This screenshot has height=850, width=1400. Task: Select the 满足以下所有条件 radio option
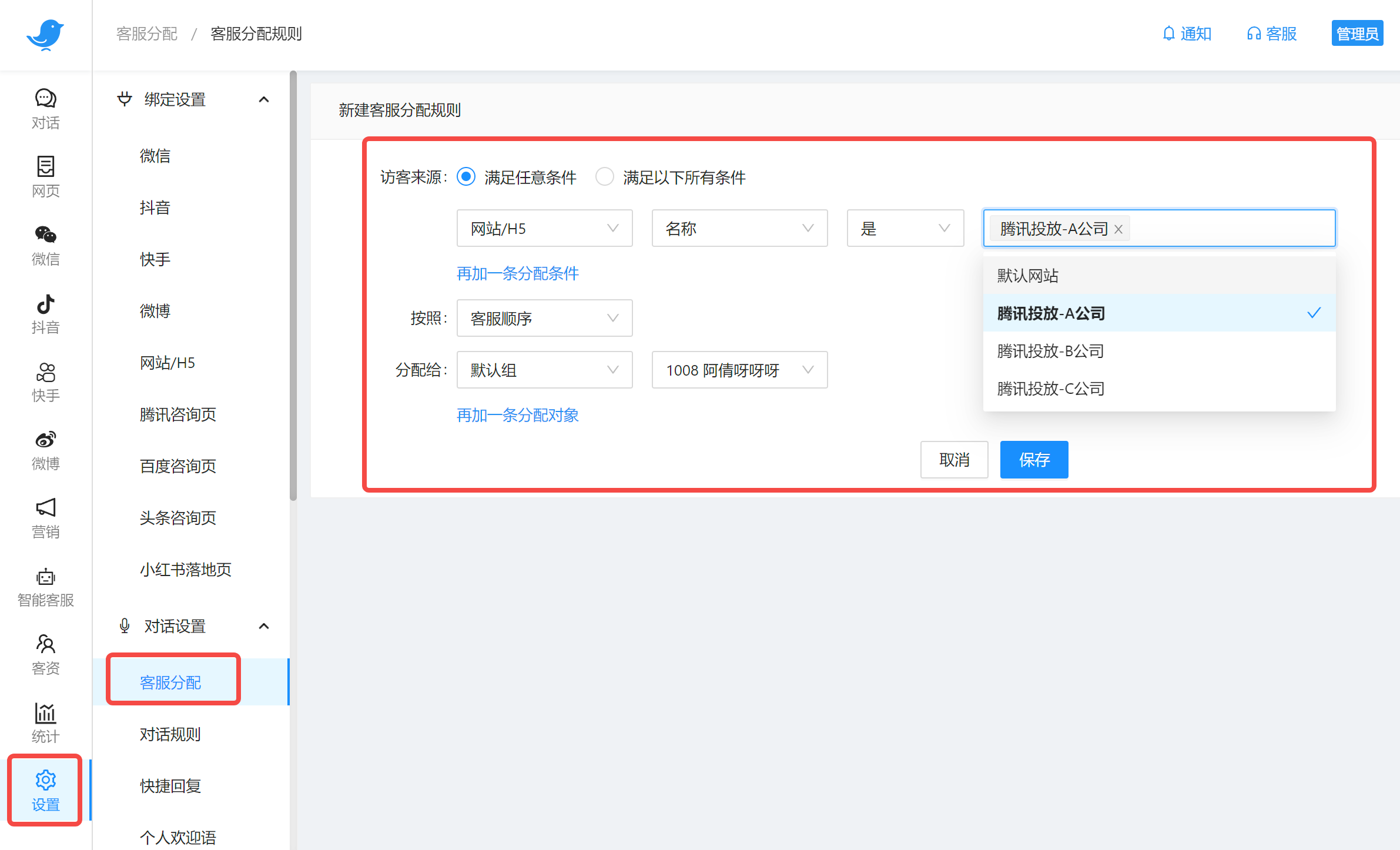(x=605, y=177)
